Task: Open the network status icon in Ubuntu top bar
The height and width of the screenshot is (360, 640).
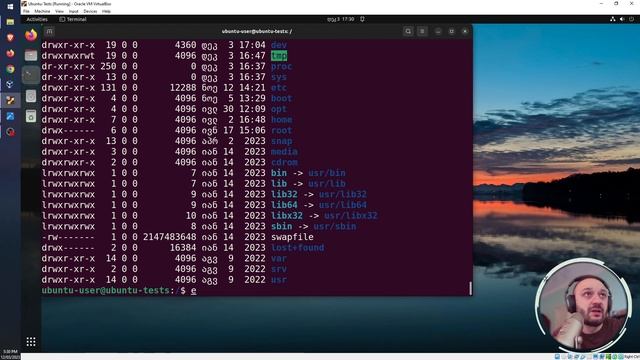Action: 612,19
